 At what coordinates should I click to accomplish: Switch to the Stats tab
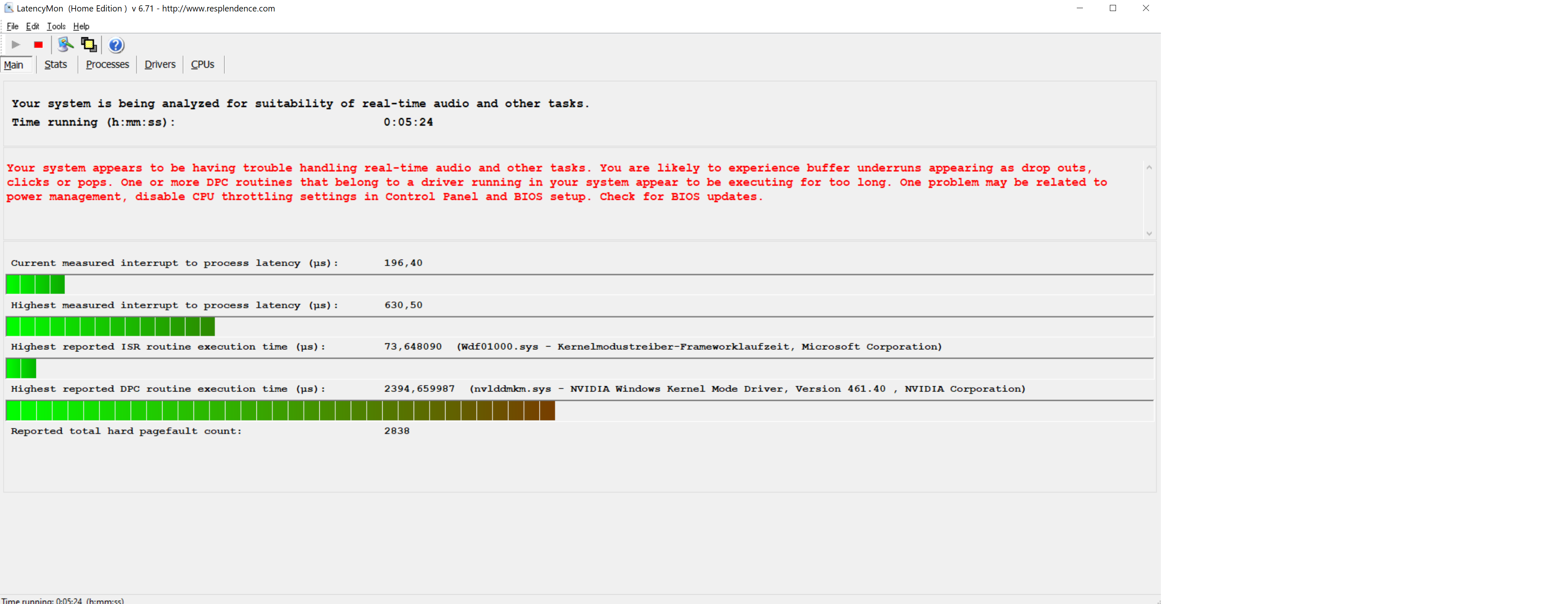[56, 65]
